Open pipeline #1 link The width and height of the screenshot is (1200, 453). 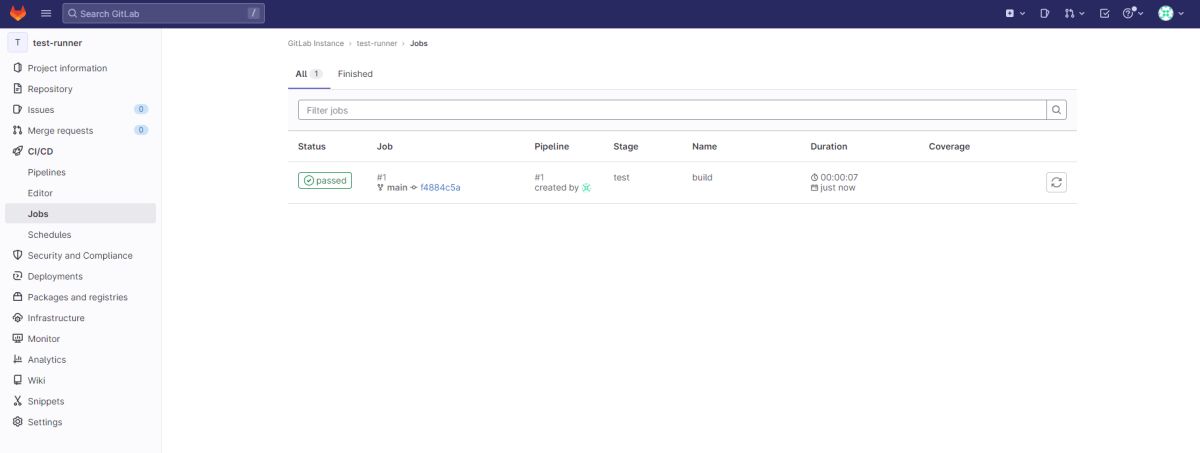pos(540,177)
